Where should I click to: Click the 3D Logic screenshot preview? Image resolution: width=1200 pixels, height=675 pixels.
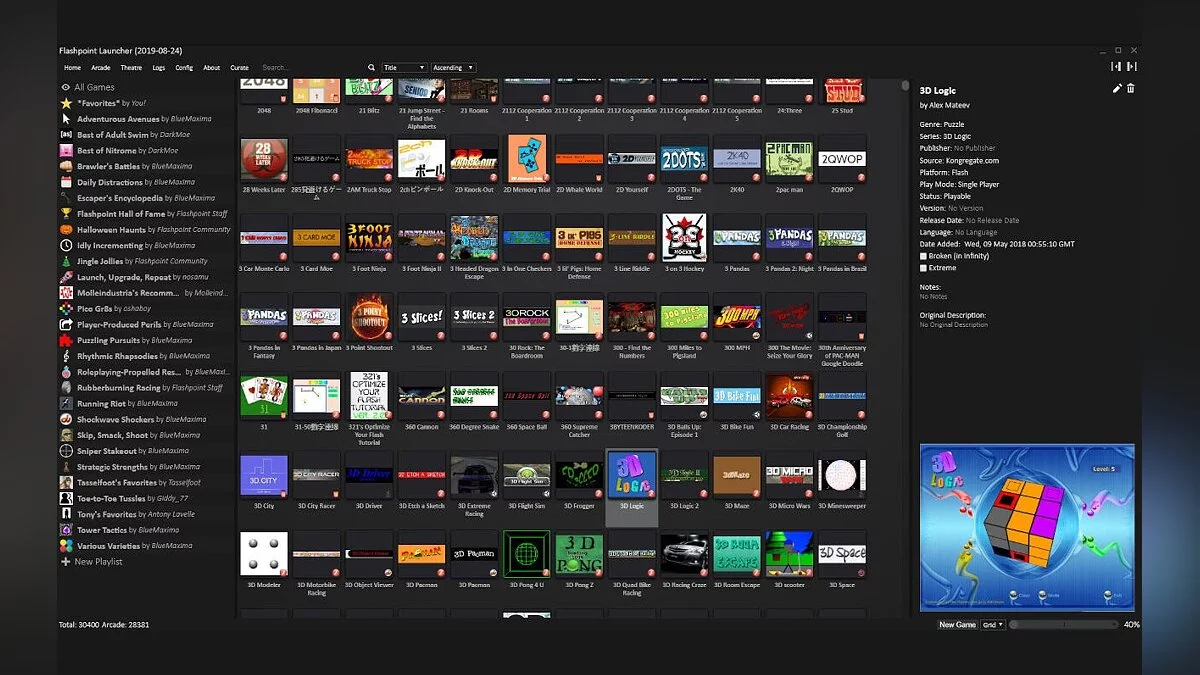[1027, 528]
